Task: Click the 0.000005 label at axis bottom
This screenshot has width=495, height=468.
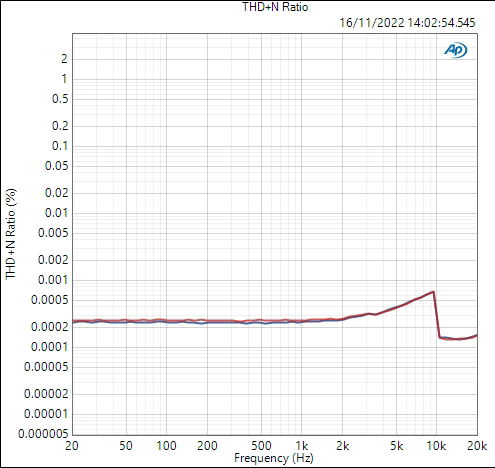Action: point(43,434)
